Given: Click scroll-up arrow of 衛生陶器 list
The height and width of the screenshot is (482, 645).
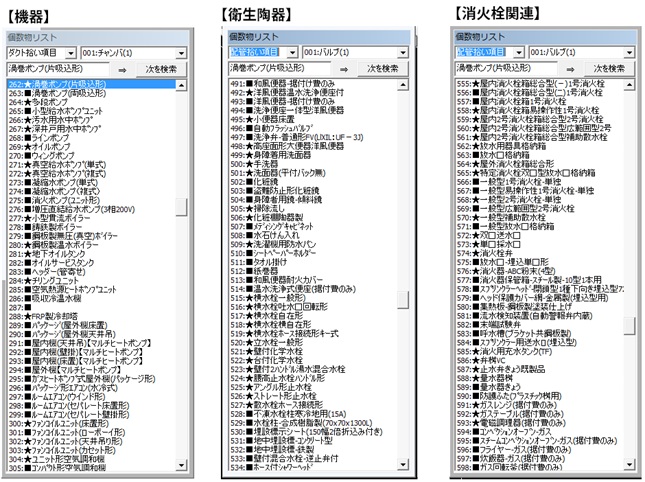Looking at the screenshot, I should 403,85.
